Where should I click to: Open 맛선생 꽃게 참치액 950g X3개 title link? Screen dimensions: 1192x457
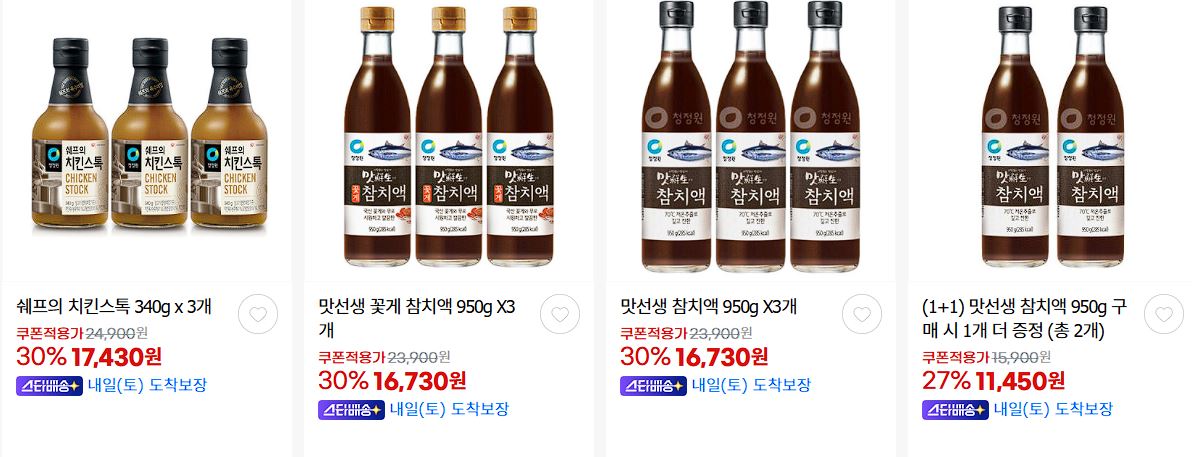(x=417, y=319)
